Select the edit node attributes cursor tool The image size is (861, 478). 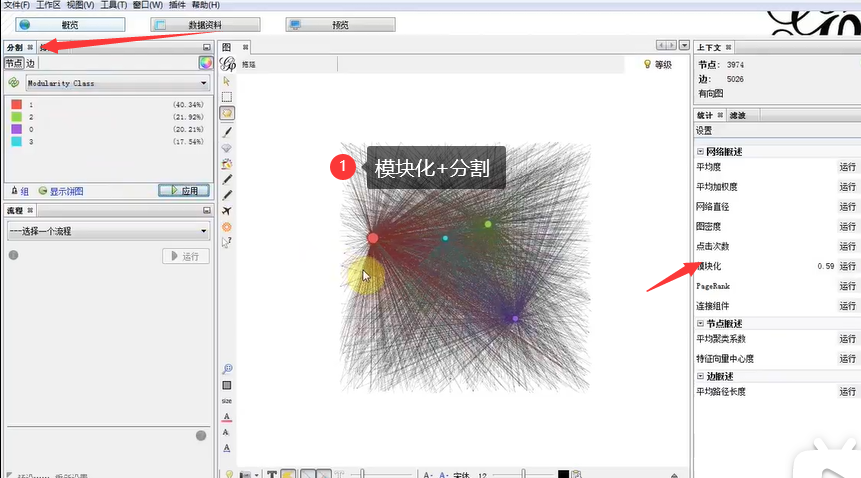pos(227,243)
